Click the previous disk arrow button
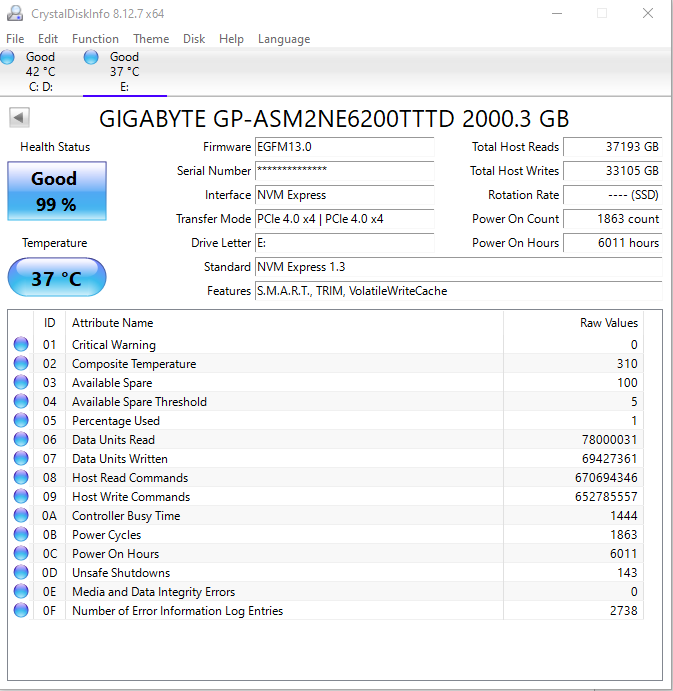 (x=19, y=118)
